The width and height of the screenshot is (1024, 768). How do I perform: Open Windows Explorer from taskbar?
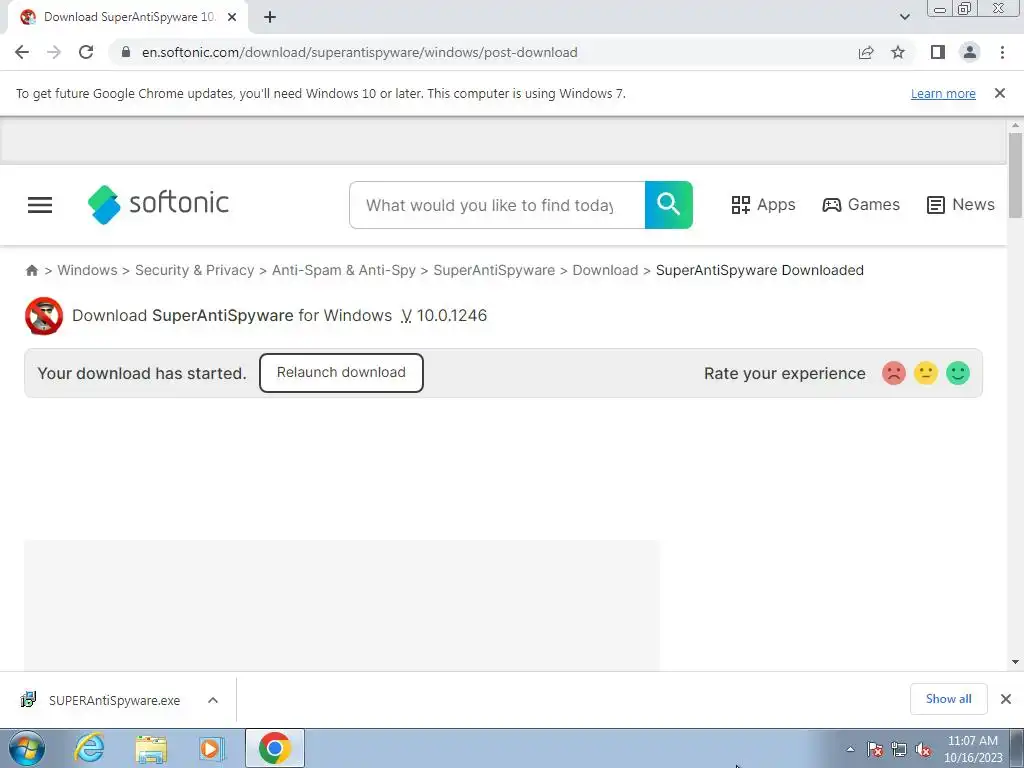151,748
